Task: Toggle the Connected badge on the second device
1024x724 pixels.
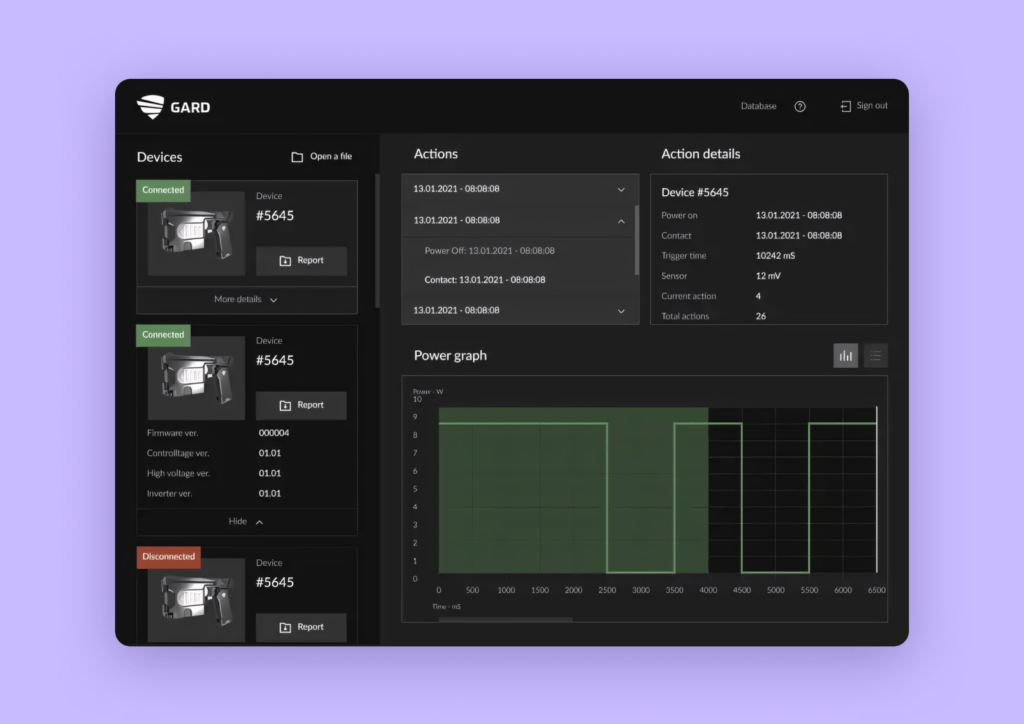Action: [x=162, y=335]
